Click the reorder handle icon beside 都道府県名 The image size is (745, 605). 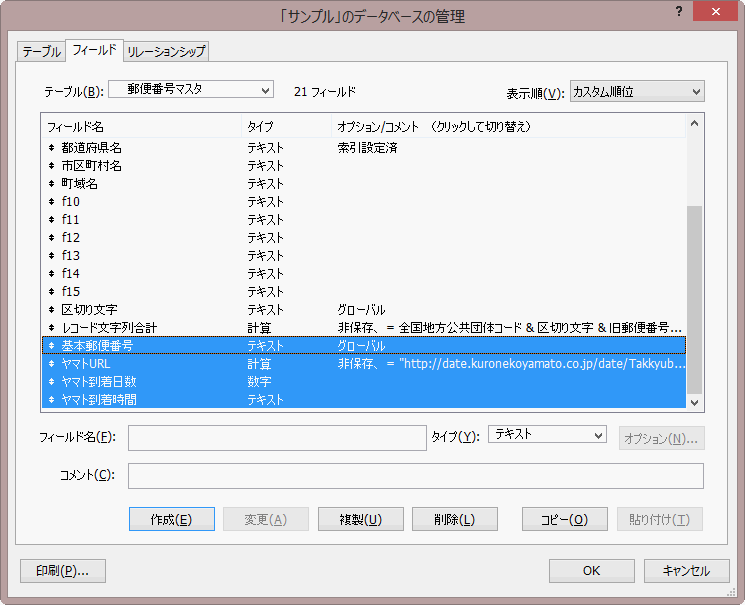(51, 148)
